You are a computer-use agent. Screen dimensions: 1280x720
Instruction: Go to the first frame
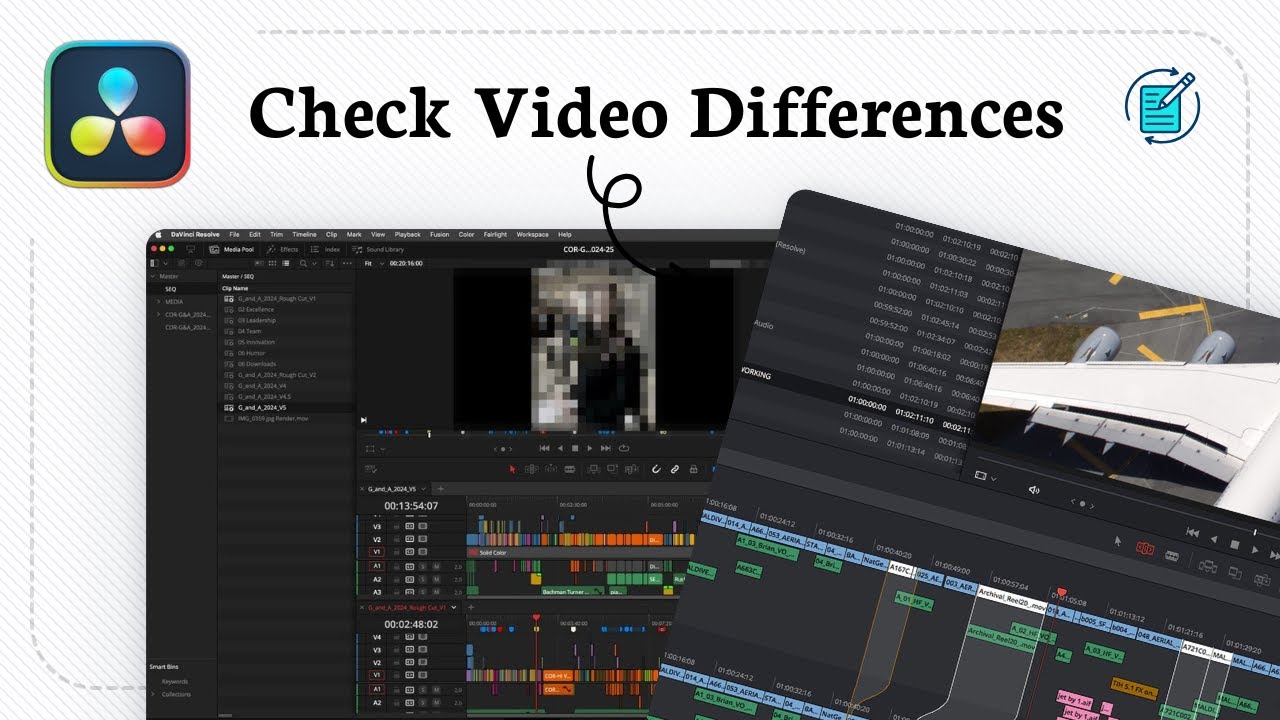[x=544, y=448]
